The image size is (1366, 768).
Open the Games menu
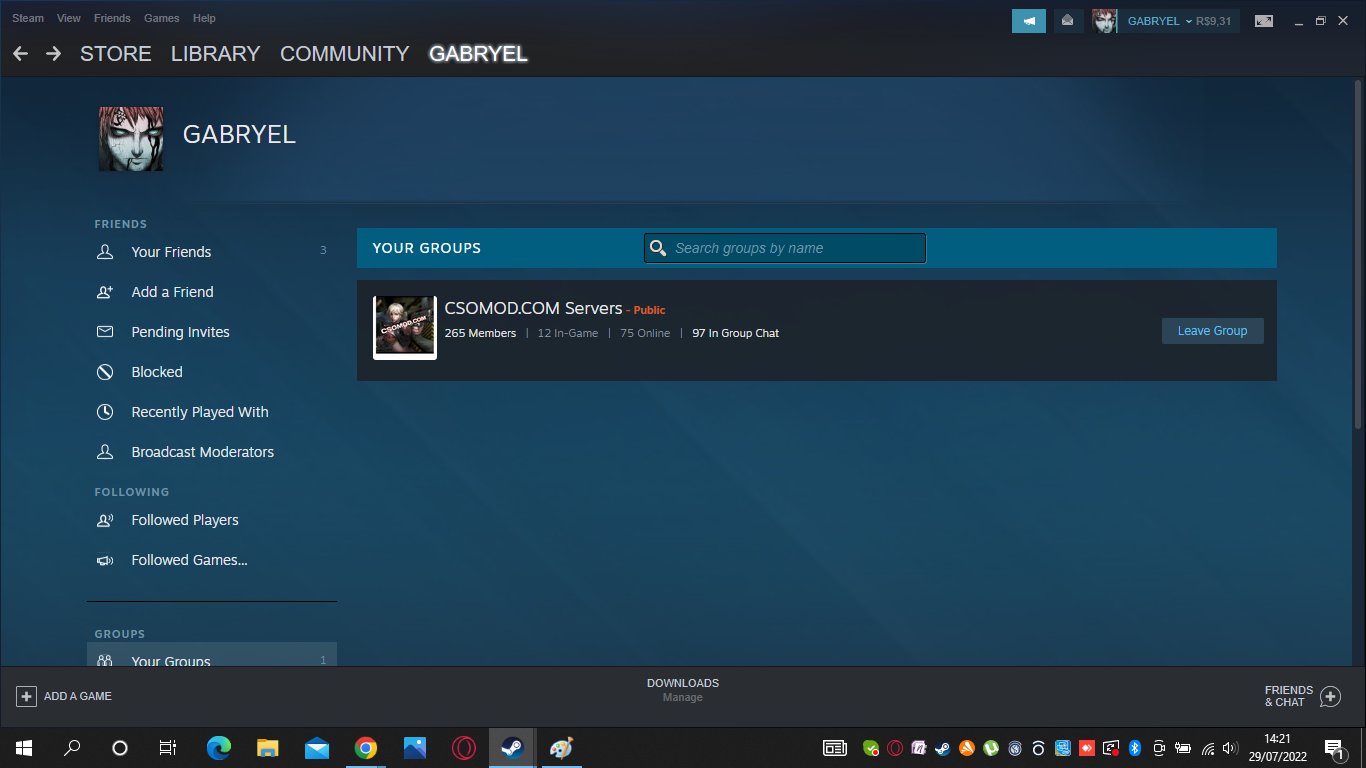161,18
